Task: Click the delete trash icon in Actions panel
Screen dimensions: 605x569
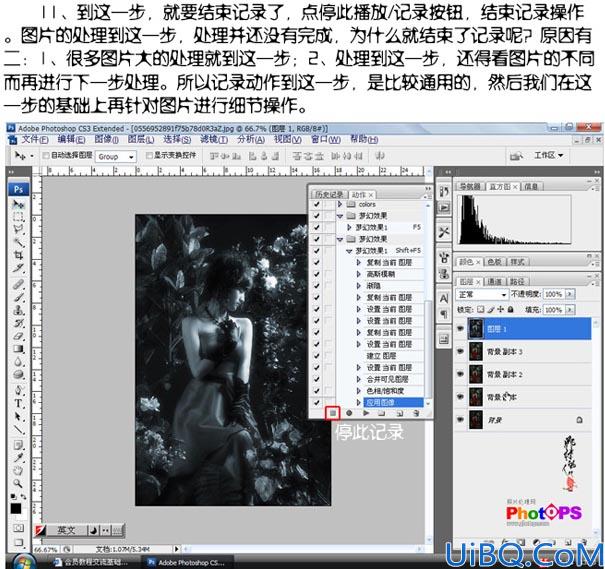Action: click(x=416, y=413)
